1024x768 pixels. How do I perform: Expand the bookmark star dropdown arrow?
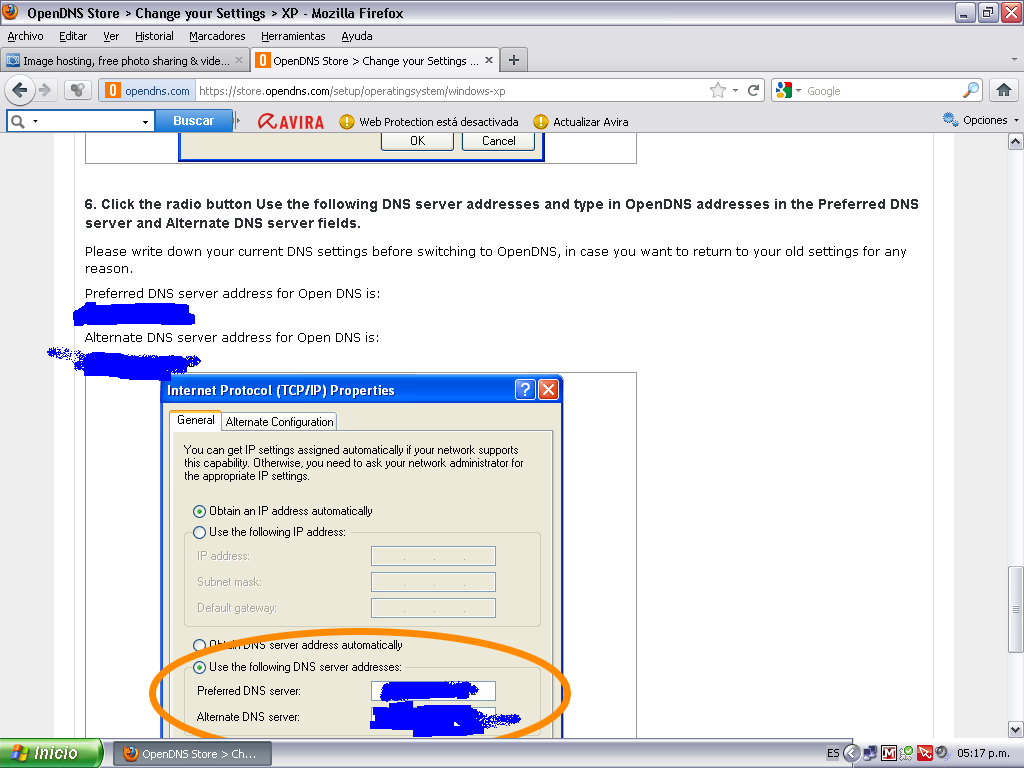pos(735,91)
